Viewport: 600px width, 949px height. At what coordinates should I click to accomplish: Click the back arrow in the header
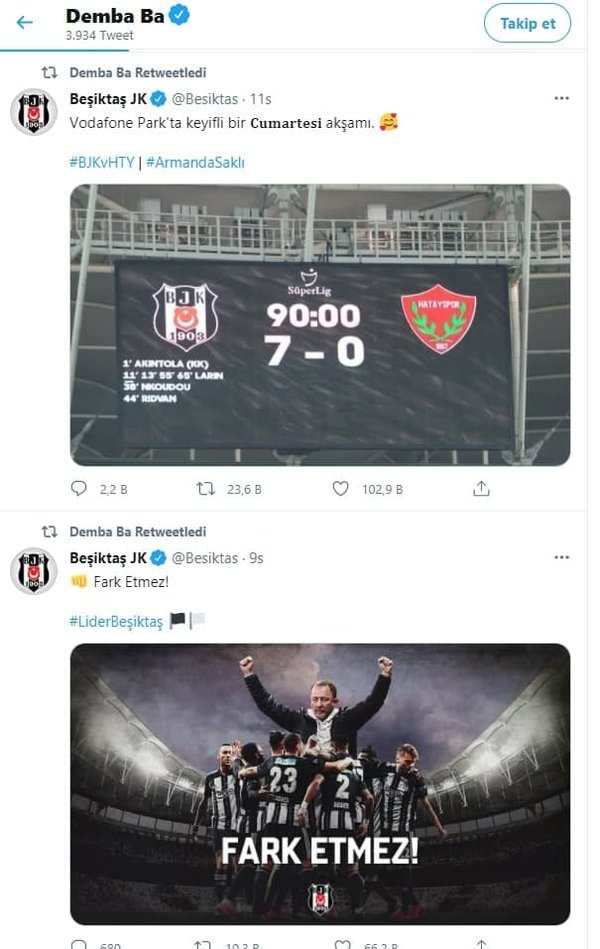[x=25, y=22]
